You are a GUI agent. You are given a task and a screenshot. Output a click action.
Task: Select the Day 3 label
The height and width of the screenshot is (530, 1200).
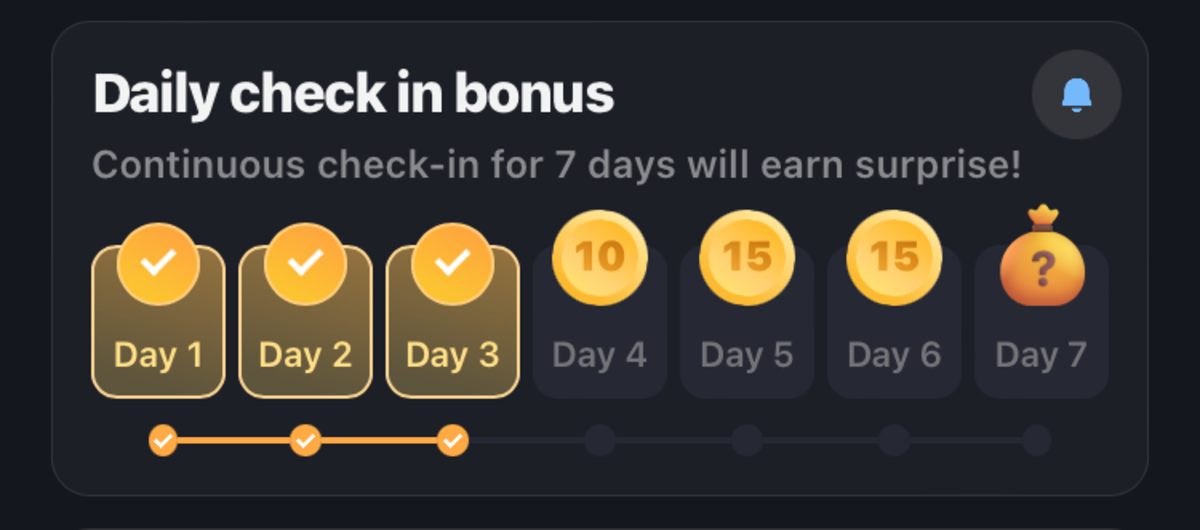pos(452,355)
